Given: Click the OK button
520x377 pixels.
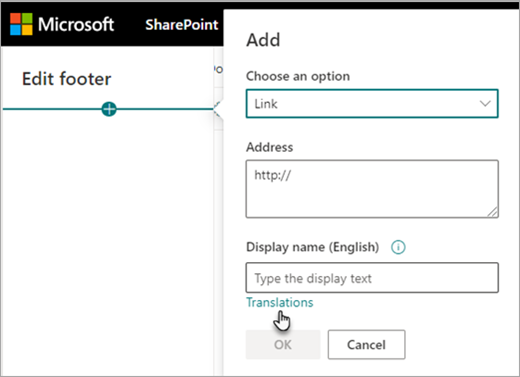Looking at the screenshot, I should click(x=283, y=345).
